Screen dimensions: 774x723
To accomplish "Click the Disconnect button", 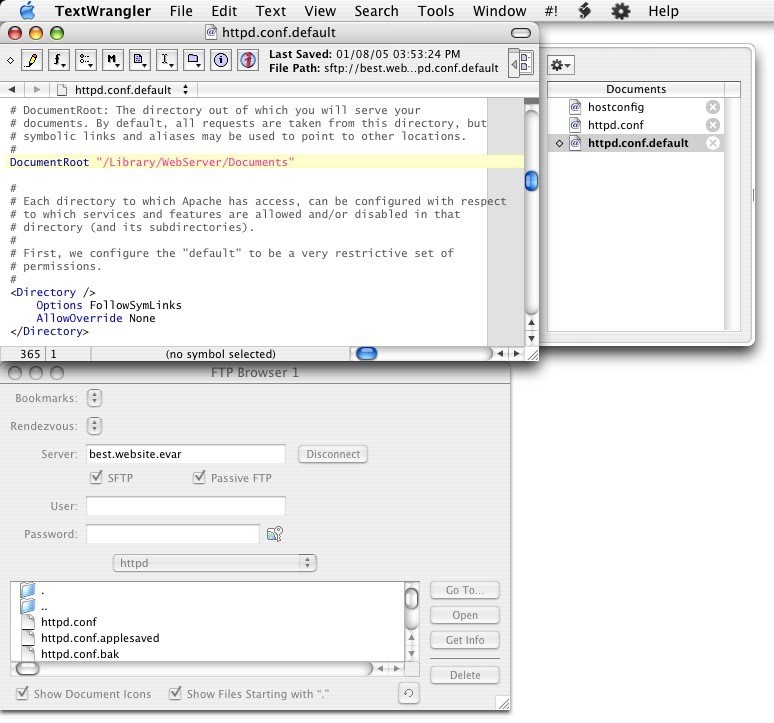I will (x=333, y=454).
